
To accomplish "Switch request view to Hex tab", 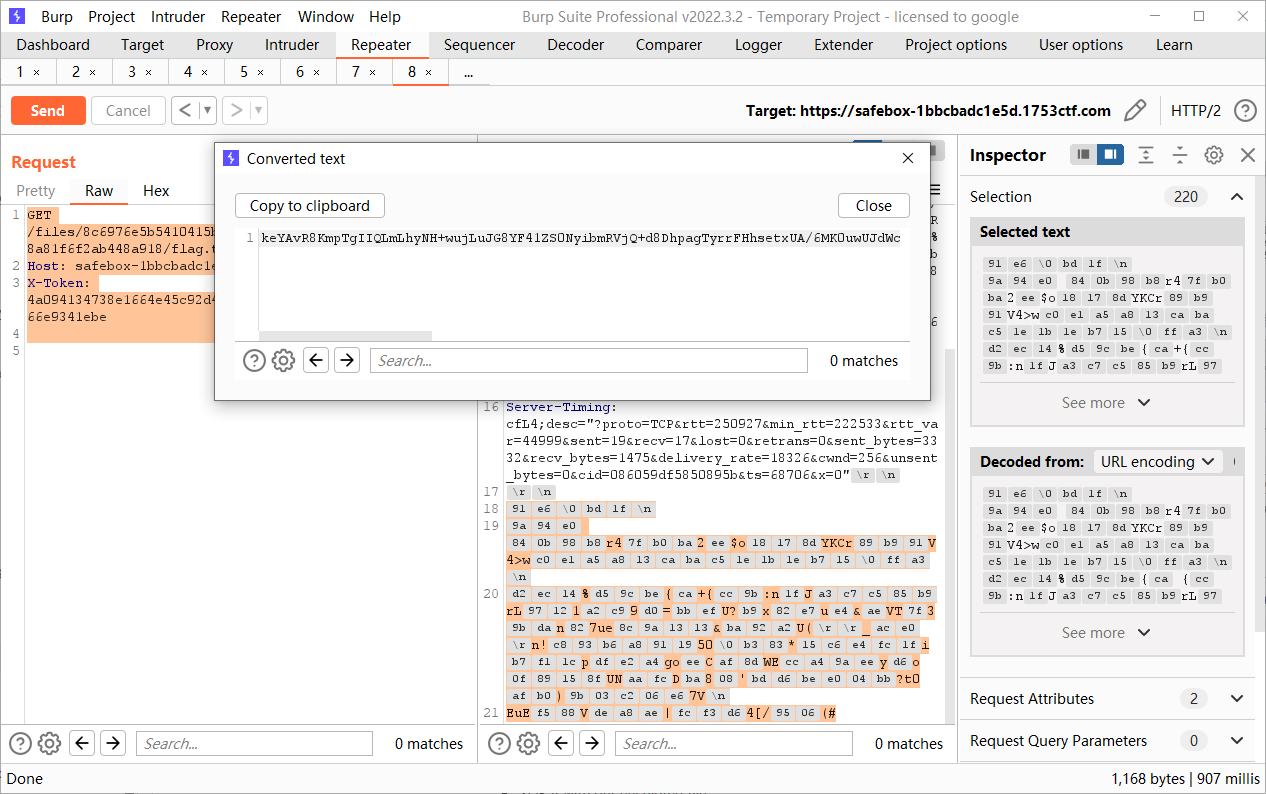I will [x=156, y=191].
